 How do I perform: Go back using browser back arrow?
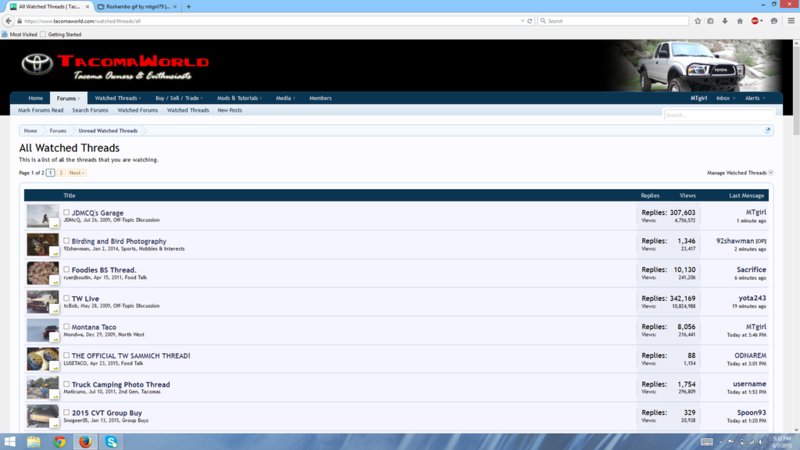click(x=8, y=21)
